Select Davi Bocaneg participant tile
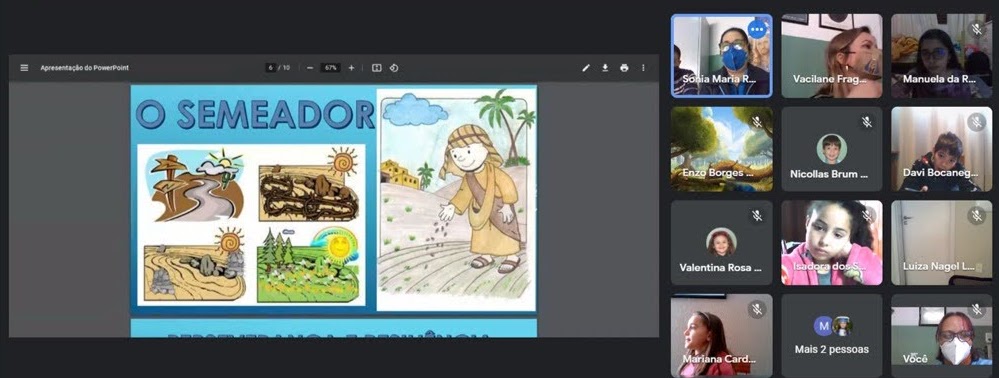The image size is (999, 378). [x=942, y=149]
